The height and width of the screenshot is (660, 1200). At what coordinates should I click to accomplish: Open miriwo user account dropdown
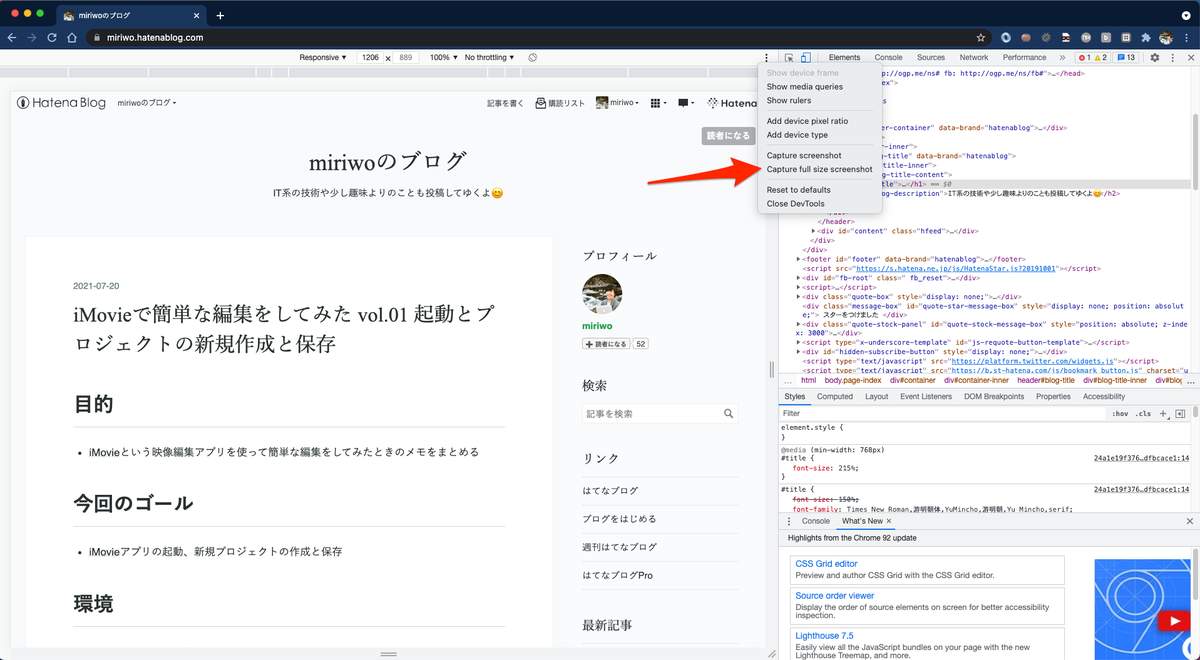click(x=619, y=103)
